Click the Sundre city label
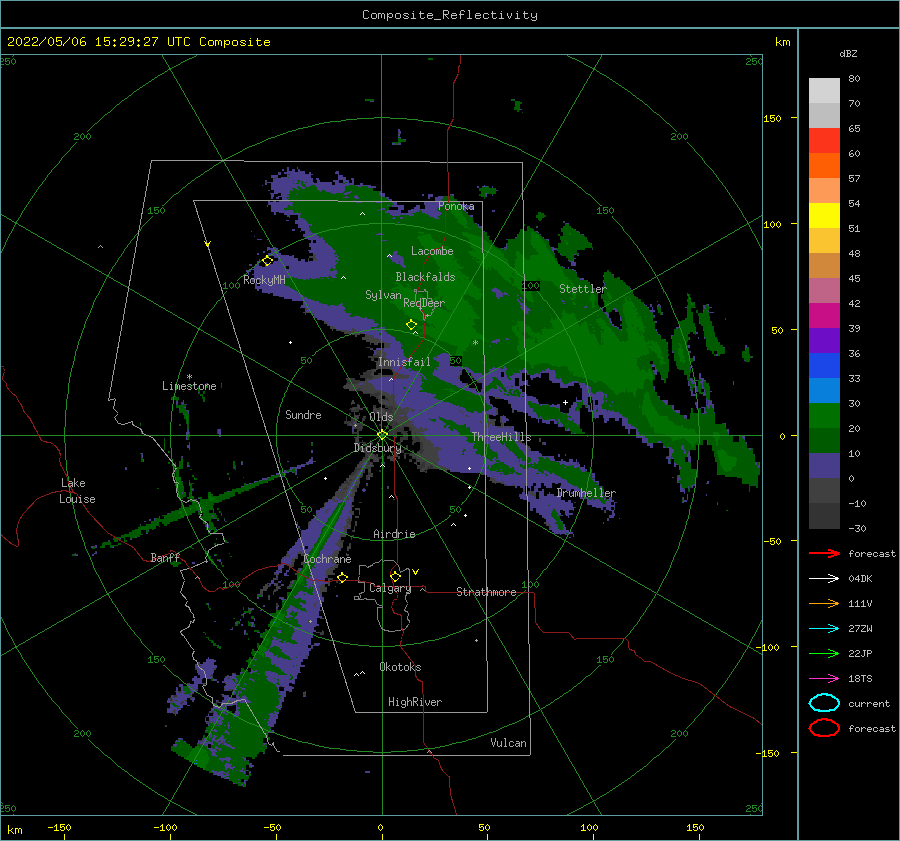 [303, 414]
